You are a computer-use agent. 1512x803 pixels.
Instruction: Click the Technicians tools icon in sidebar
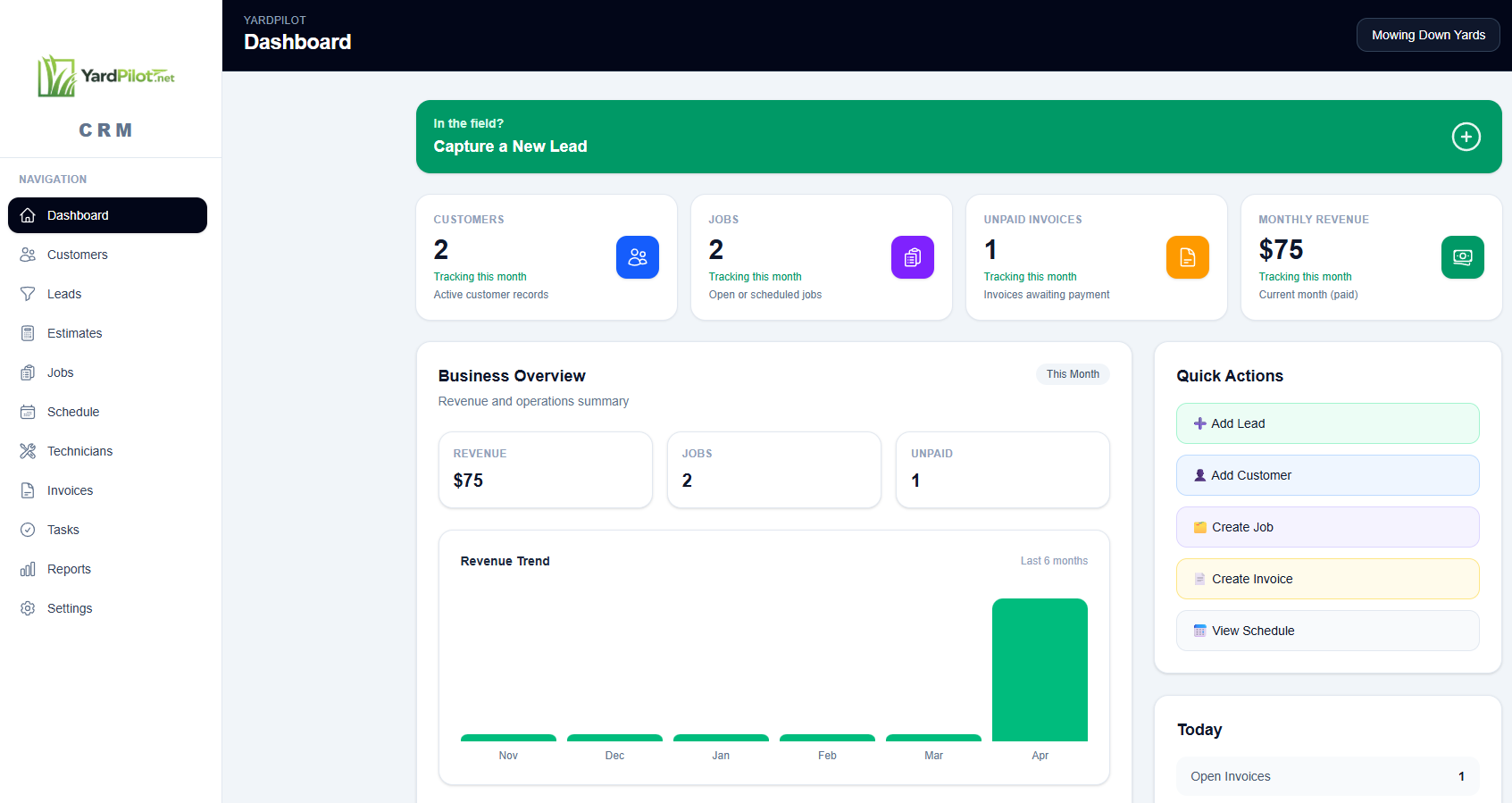[x=28, y=451]
